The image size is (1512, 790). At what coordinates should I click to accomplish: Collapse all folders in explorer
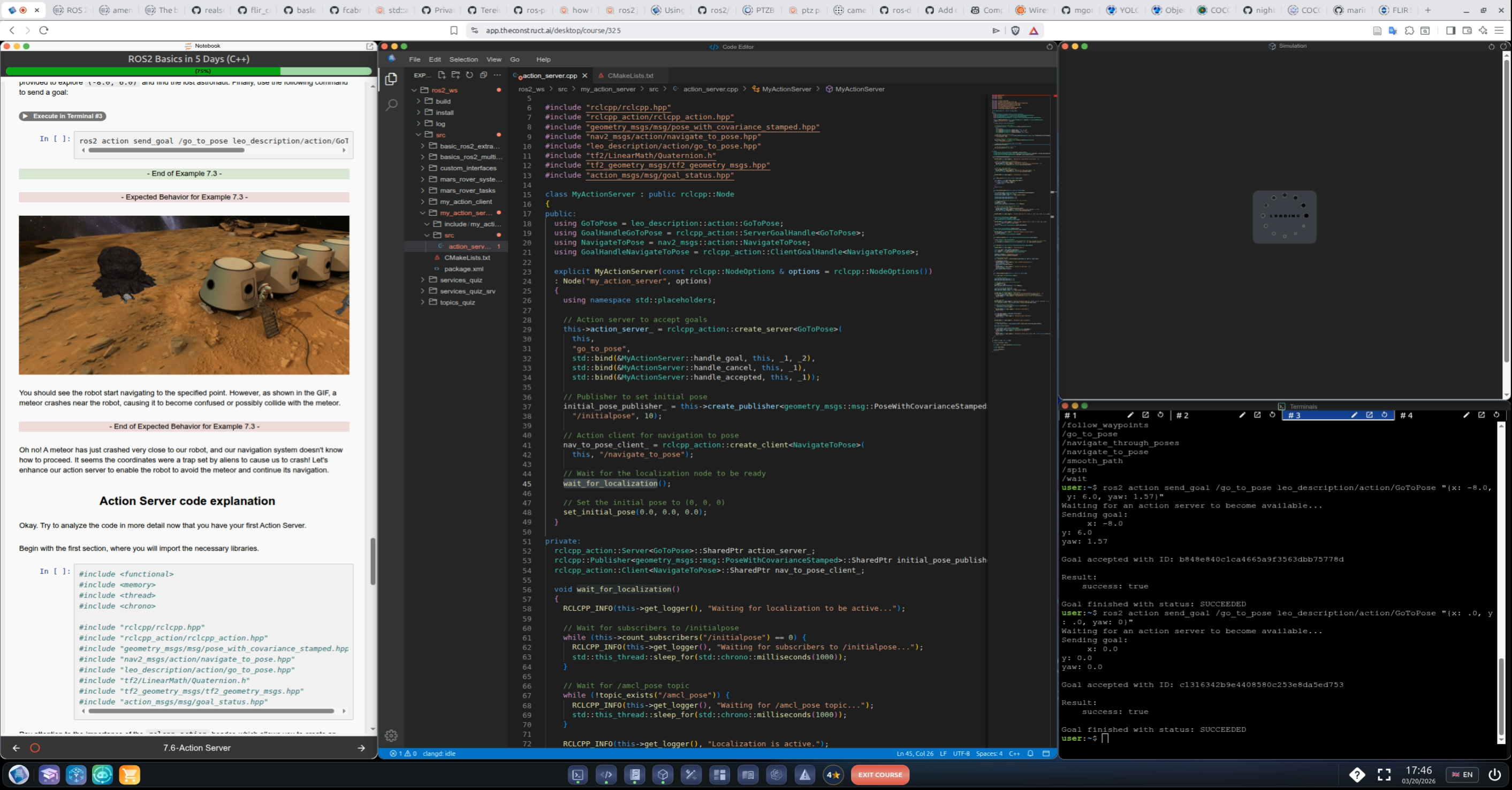click(x=484, y=75)
